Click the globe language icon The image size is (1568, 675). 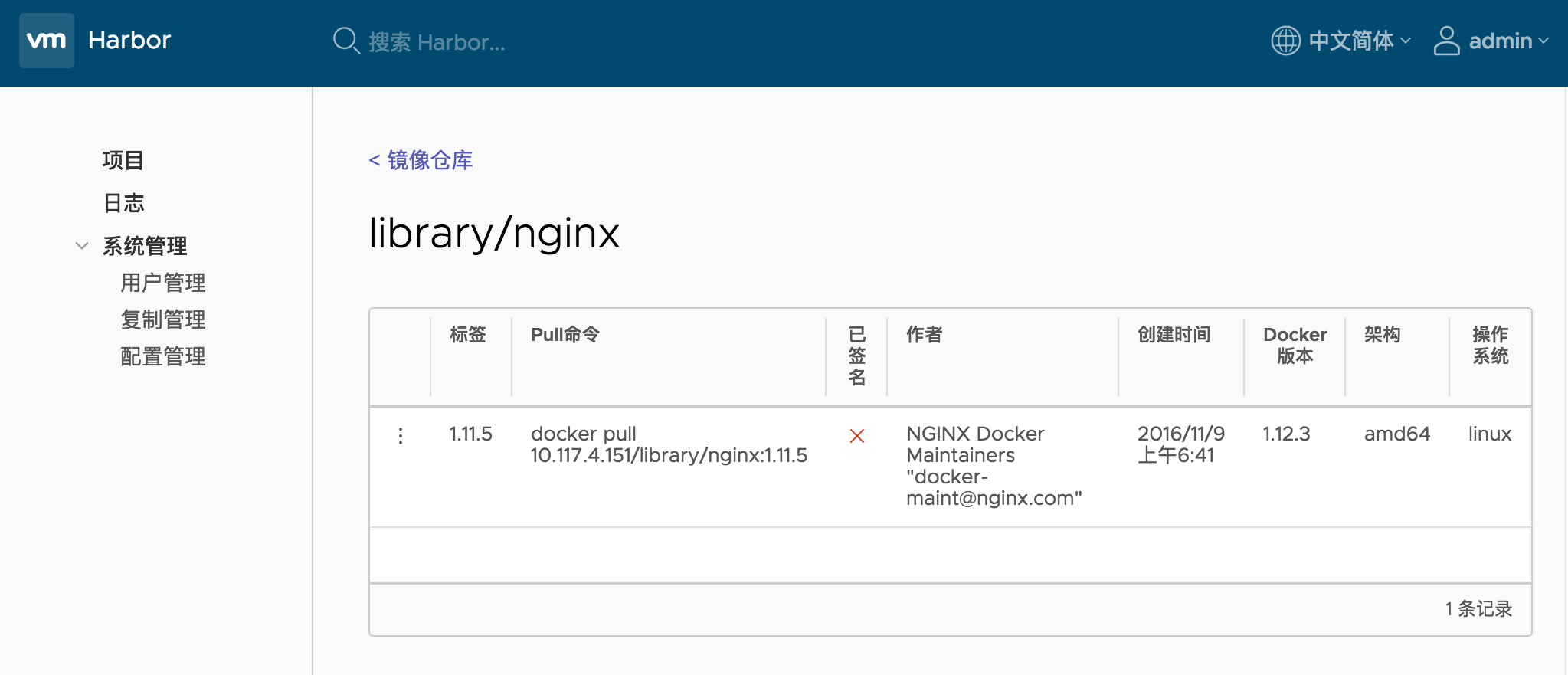pos(1285,41)
